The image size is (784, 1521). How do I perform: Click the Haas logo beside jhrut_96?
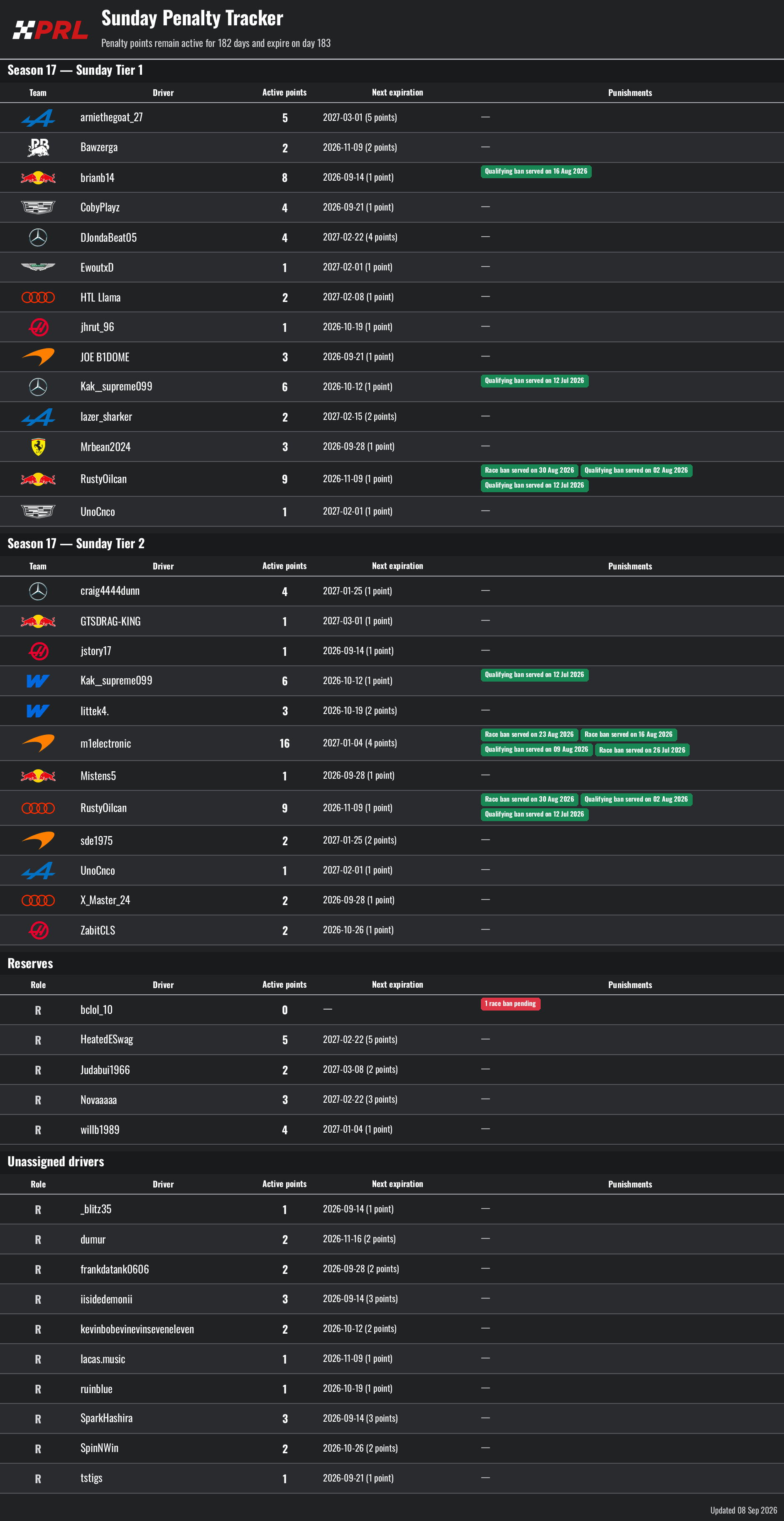[38, 327]
